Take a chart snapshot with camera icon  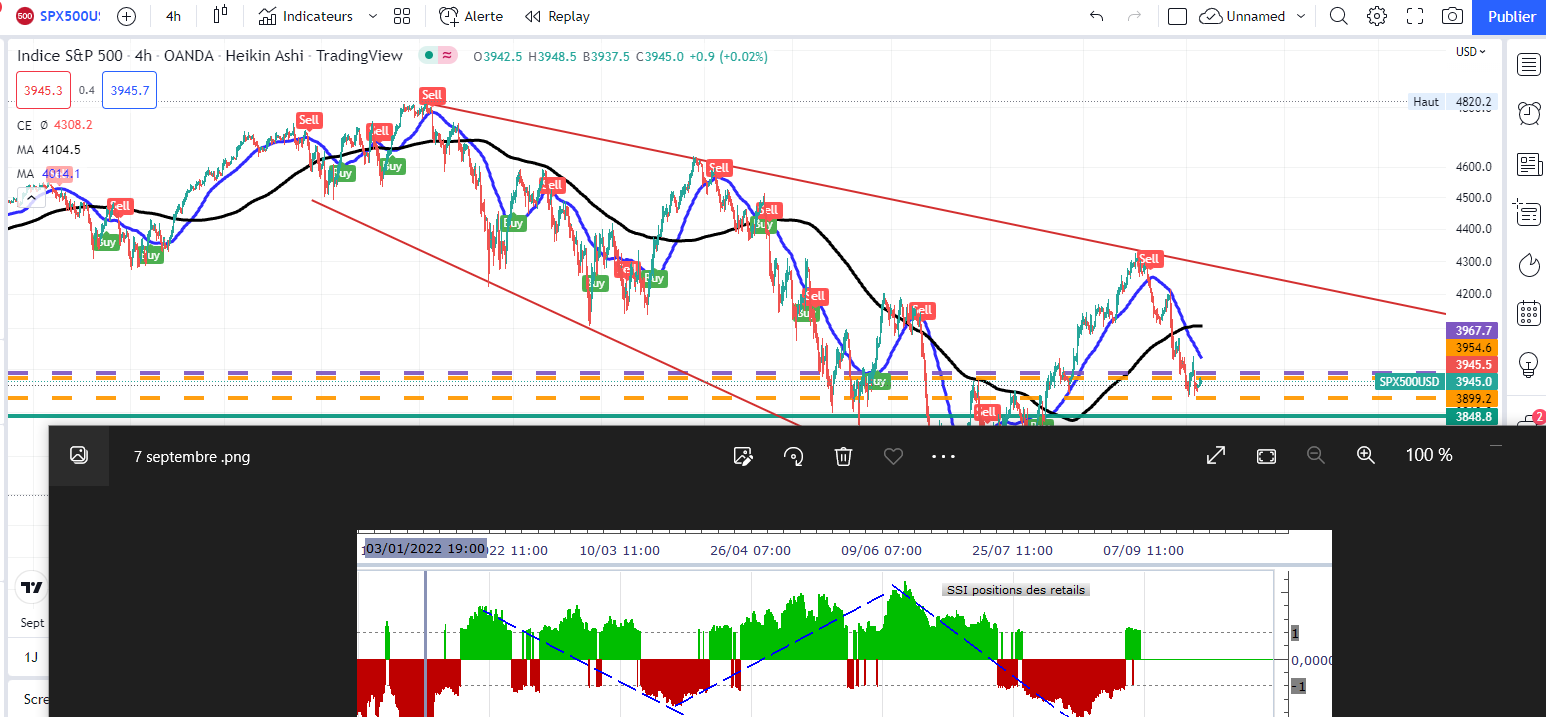1452,16
